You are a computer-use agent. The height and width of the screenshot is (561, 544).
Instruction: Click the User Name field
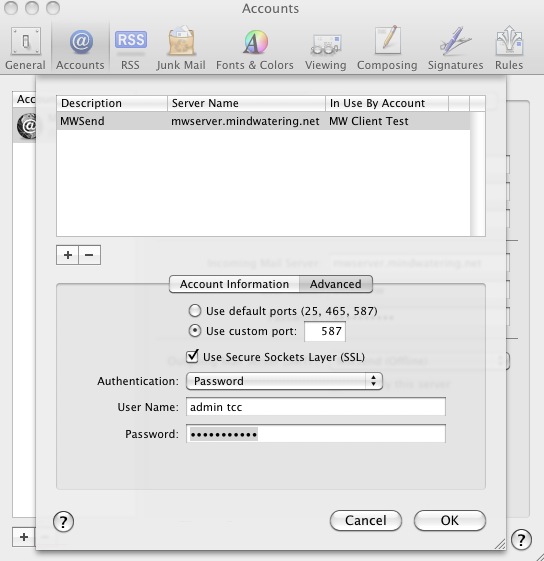coord(316,407)
